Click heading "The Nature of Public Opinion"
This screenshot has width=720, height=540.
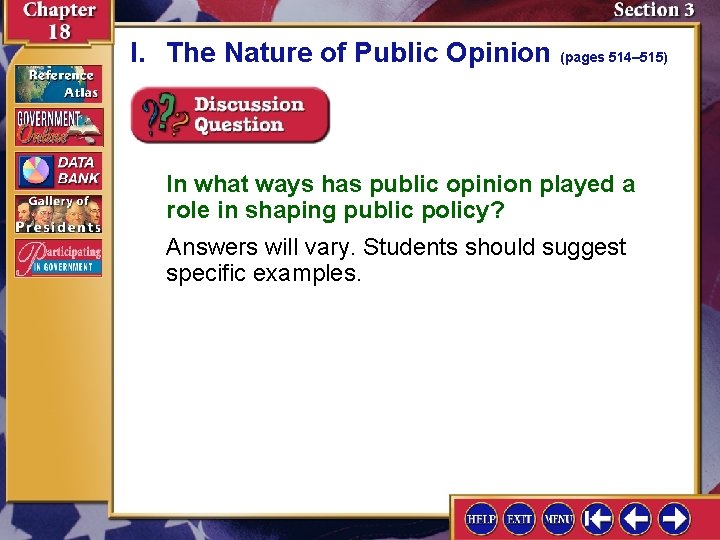tap(358, 52)
